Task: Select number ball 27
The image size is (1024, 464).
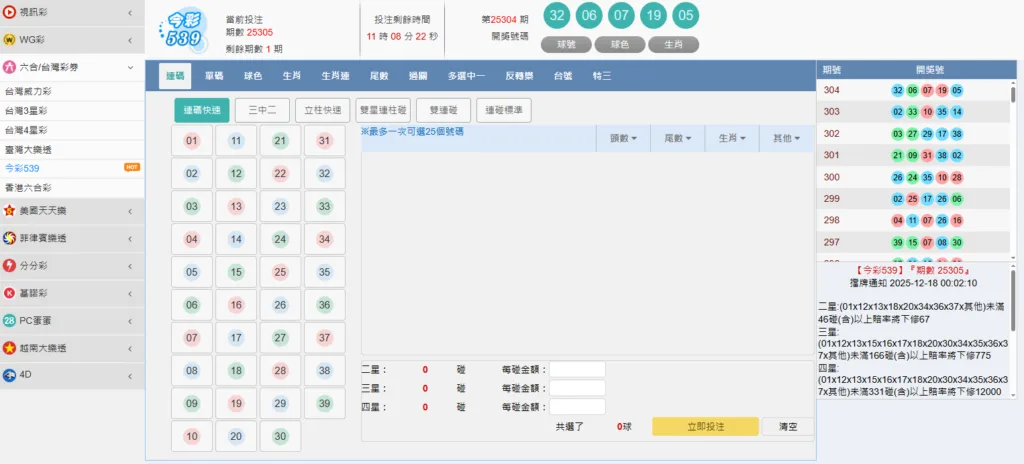Action: click(x=280, y=338)
